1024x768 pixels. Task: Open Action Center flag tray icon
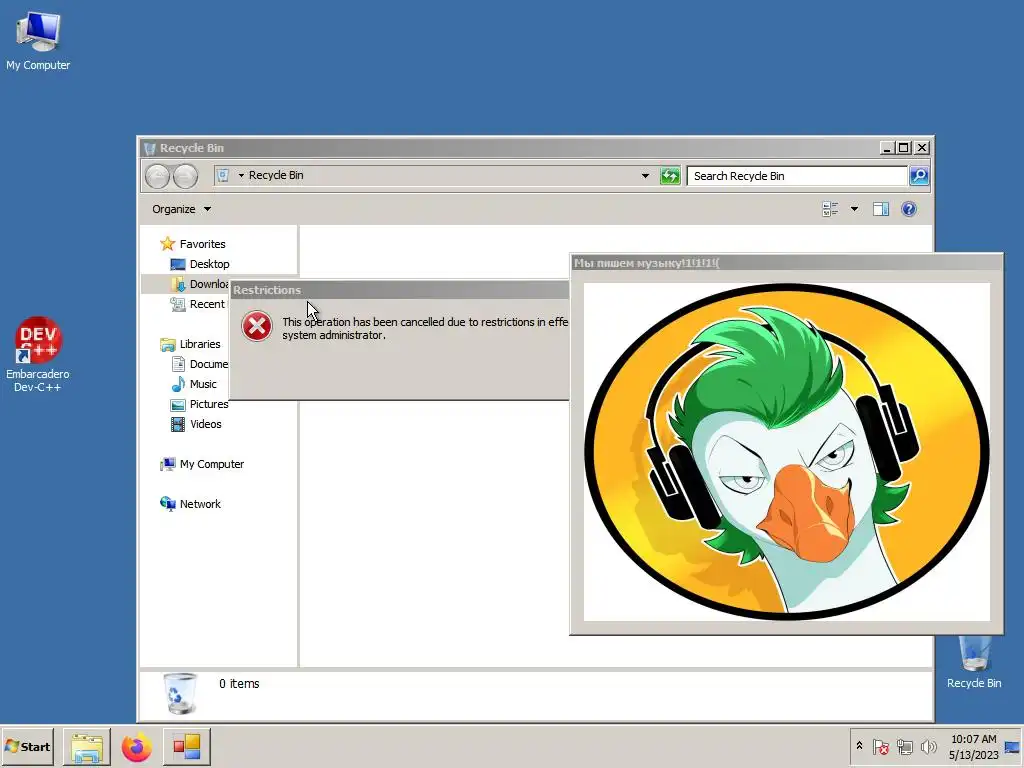click(880, 746)
